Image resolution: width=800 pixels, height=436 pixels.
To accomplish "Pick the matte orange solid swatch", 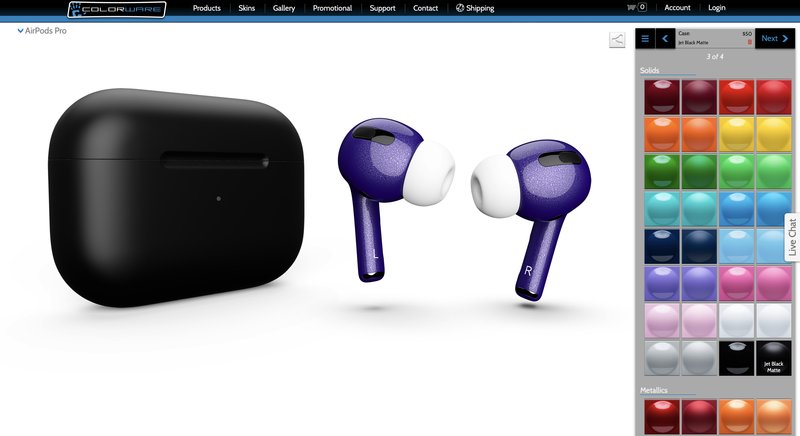I will tap(699, 135).
